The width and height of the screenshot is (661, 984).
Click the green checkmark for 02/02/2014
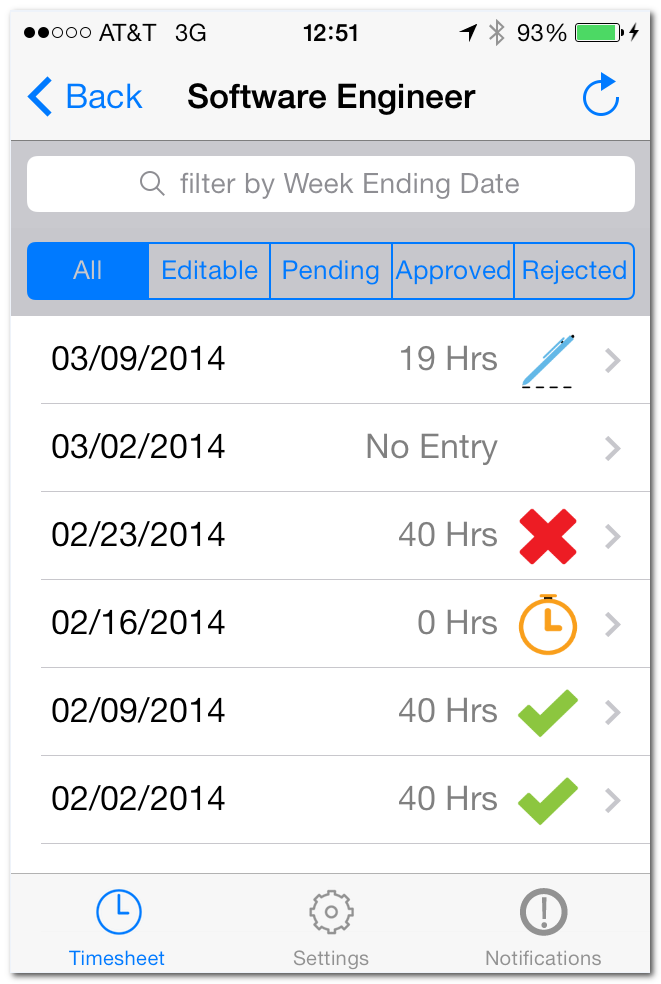pos(547,800)
